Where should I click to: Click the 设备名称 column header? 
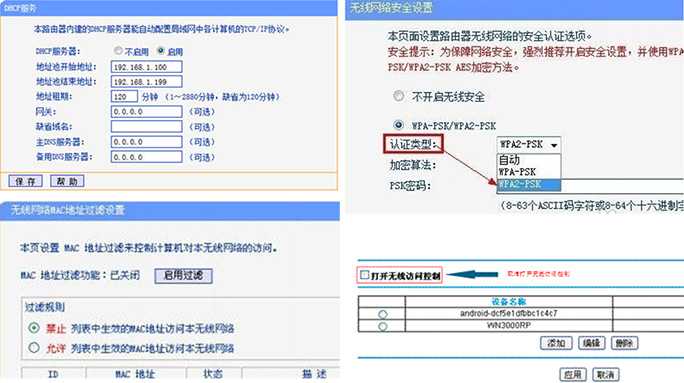[x=508, y=301]
